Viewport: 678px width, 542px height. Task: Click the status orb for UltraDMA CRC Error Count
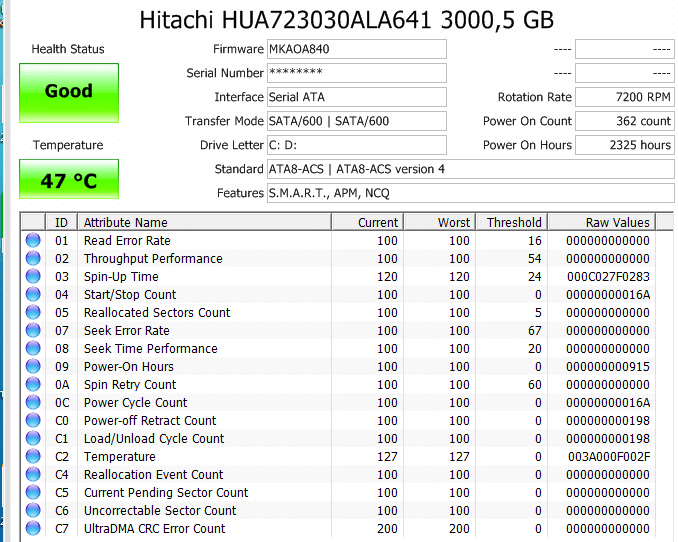33,528
